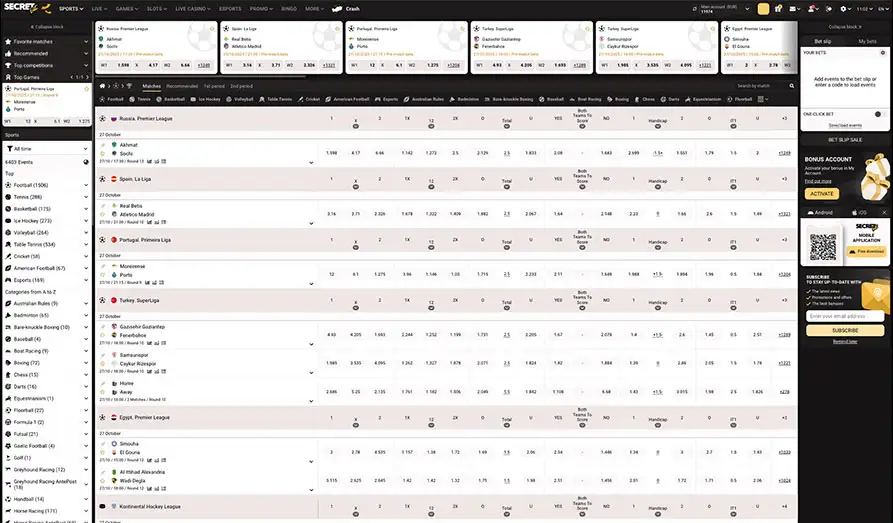Favorite the Smouha vs El Gouna match row
Screen dimensions: 893x523
point(103,452)
